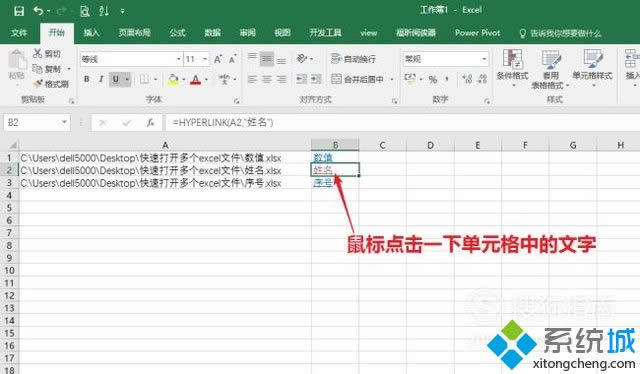Image resolution: width=640 pixels, height=374 pixels.
Task: Click the Paste (粘贴) clipboard icon
Action: (17, 60)
